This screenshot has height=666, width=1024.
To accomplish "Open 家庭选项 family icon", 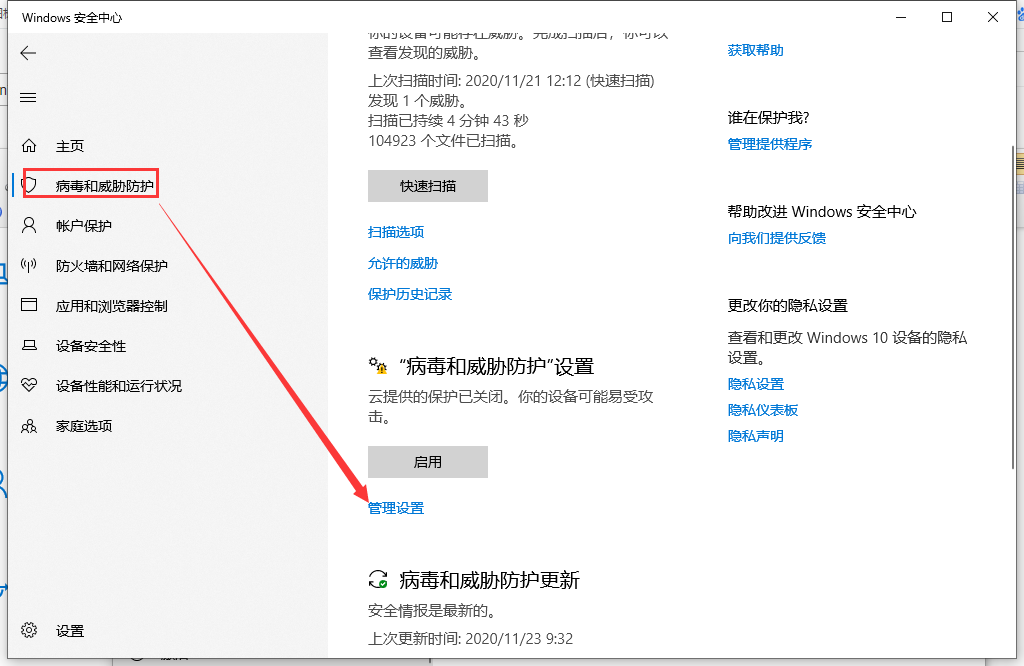I will coord(29,426).
